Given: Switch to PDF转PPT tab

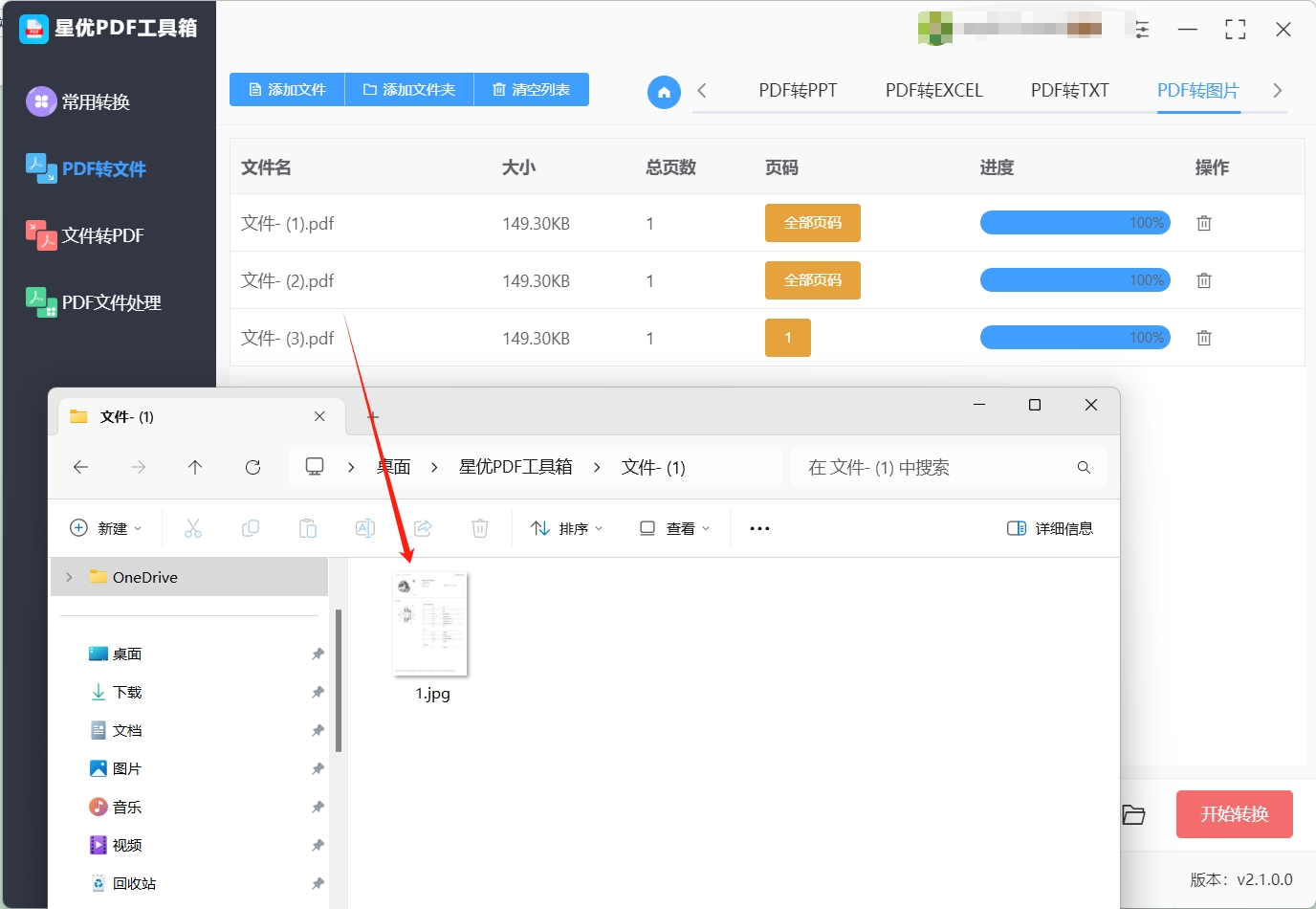Looking at the screenshot, I should pos(798,91).
